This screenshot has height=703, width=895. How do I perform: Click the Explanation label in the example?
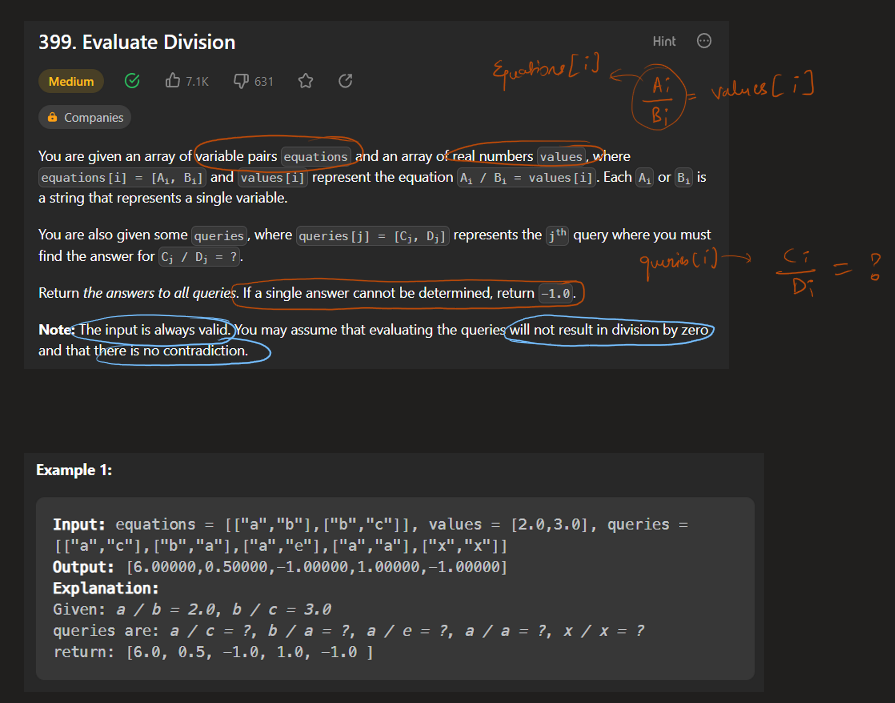click(106, 588)
